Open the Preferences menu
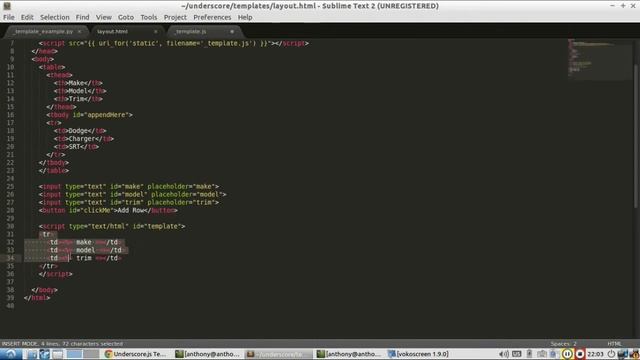Viewport: 640px width, 360px height. pyautogui.click(x=212, y=17)
